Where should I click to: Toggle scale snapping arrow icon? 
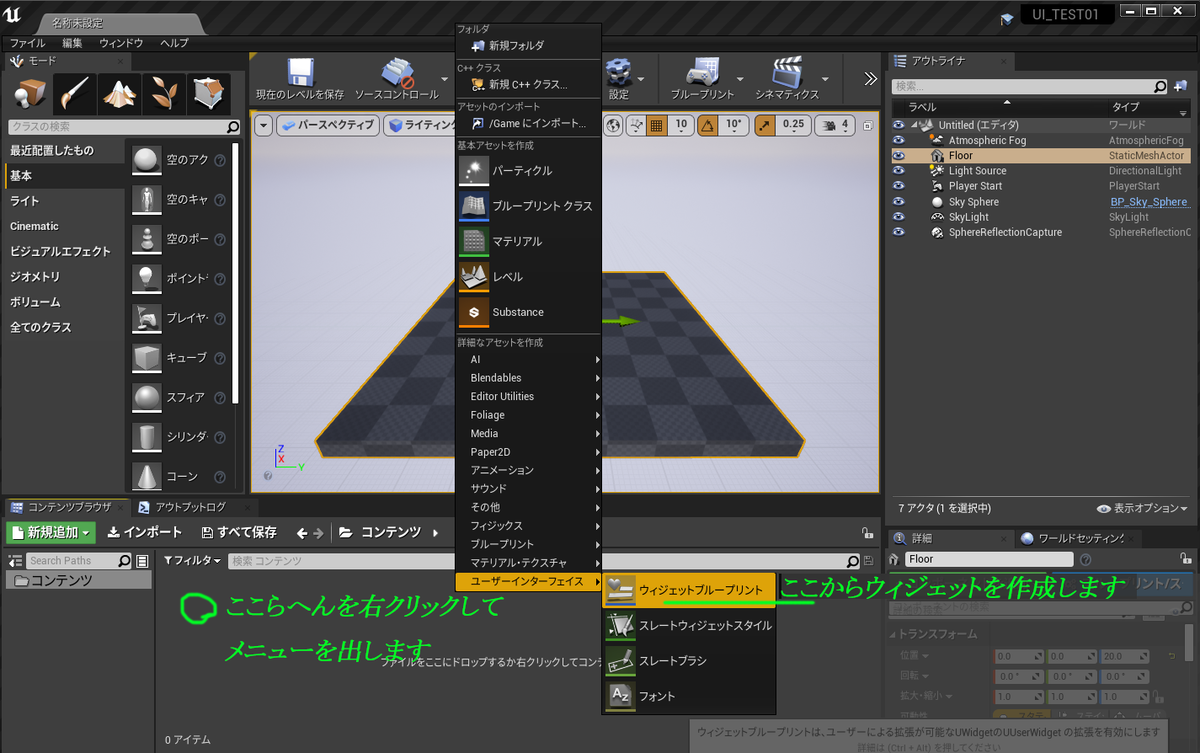point(764,125)
